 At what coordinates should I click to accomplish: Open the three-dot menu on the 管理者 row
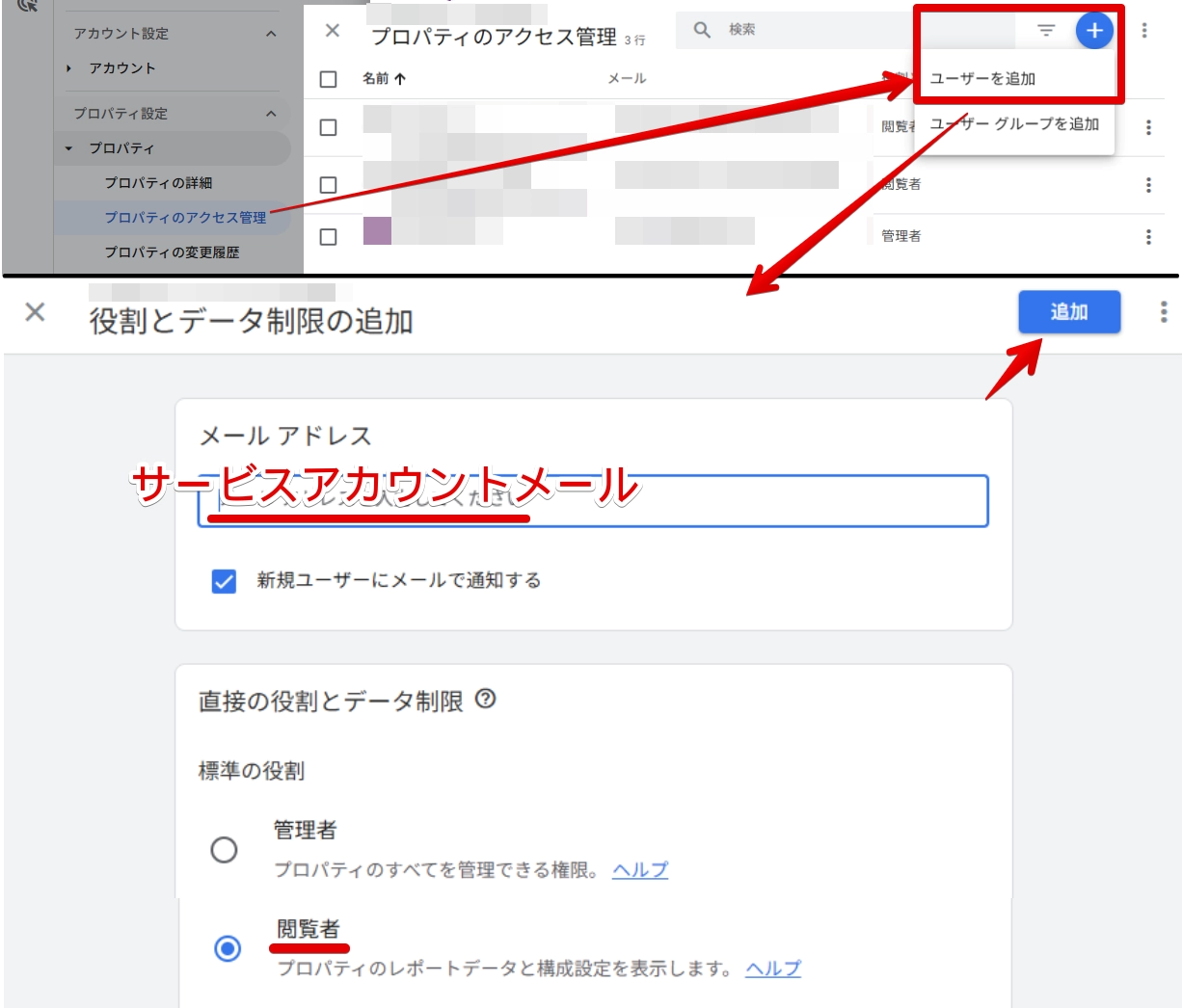coord(1147,237)
